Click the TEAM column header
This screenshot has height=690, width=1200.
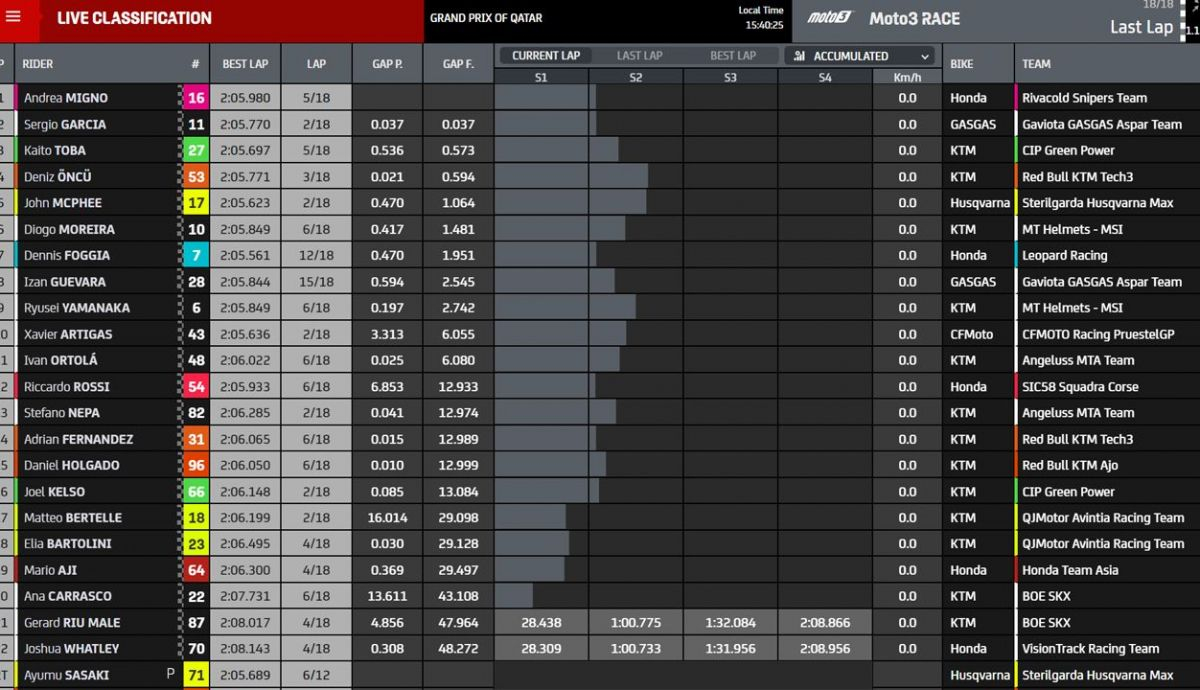pyautogui.click(x=1036, y=64)
